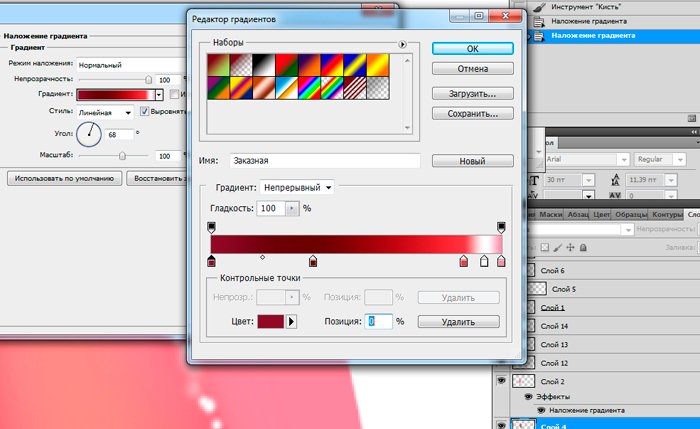This screenshot has height=429, width=700.
Task: Click the Цвет color swatch
Action: [x=271, y=322]
